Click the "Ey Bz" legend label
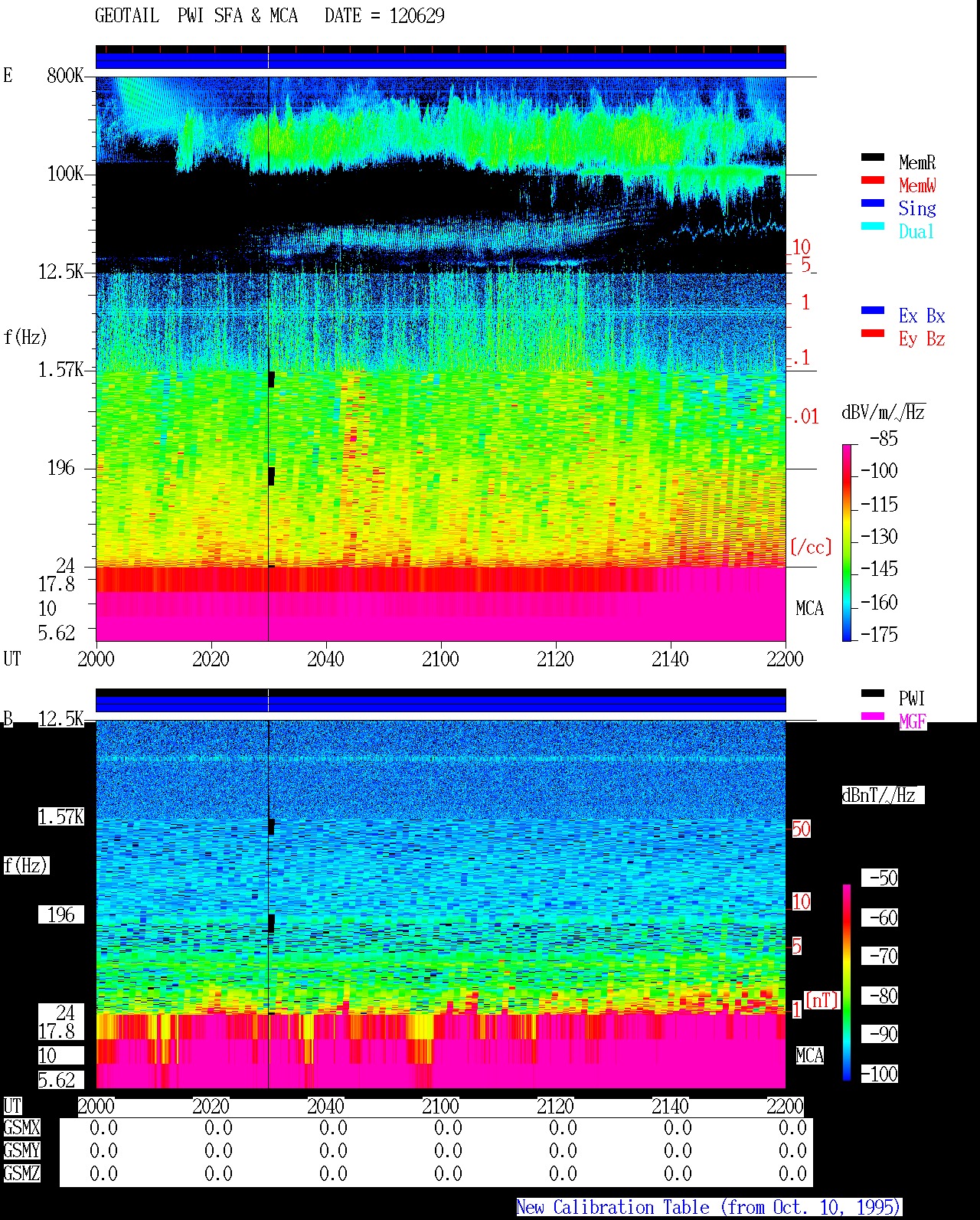The height and width of the screenshot is (1220, 980). click(922, 339)
